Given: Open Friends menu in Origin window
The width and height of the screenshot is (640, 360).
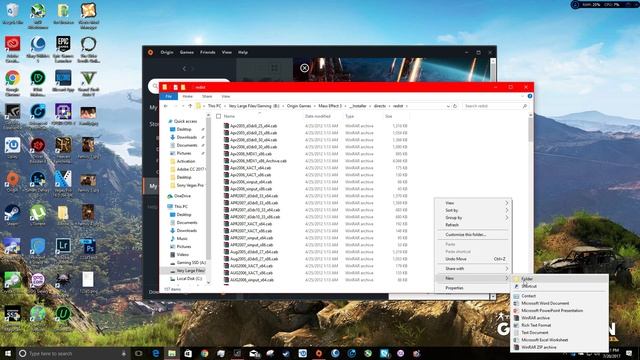Looking at the screenshot, I should (207, 52).
